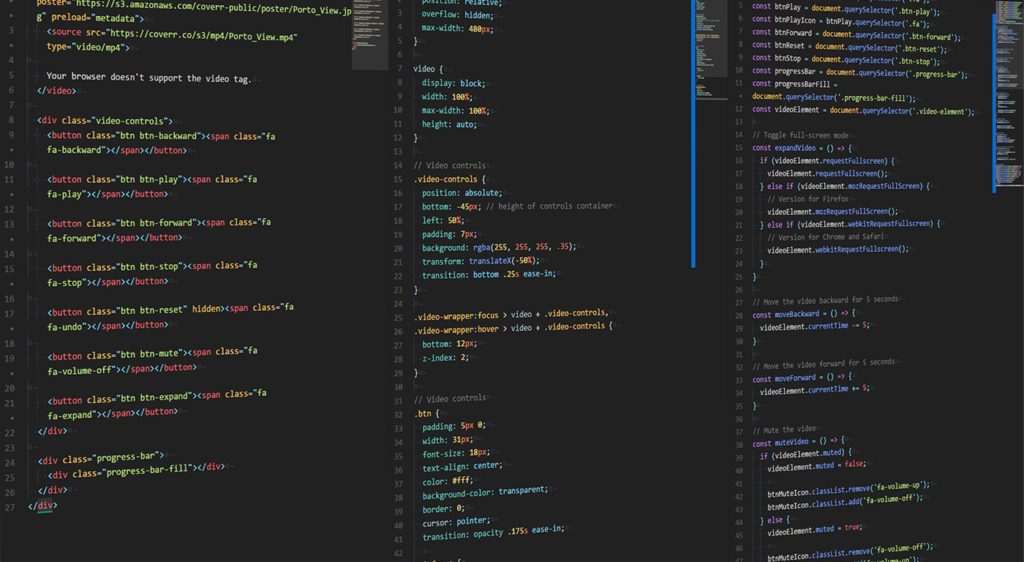Click text "Your browser doesn't support the video tag."

(x=148, y=77)
